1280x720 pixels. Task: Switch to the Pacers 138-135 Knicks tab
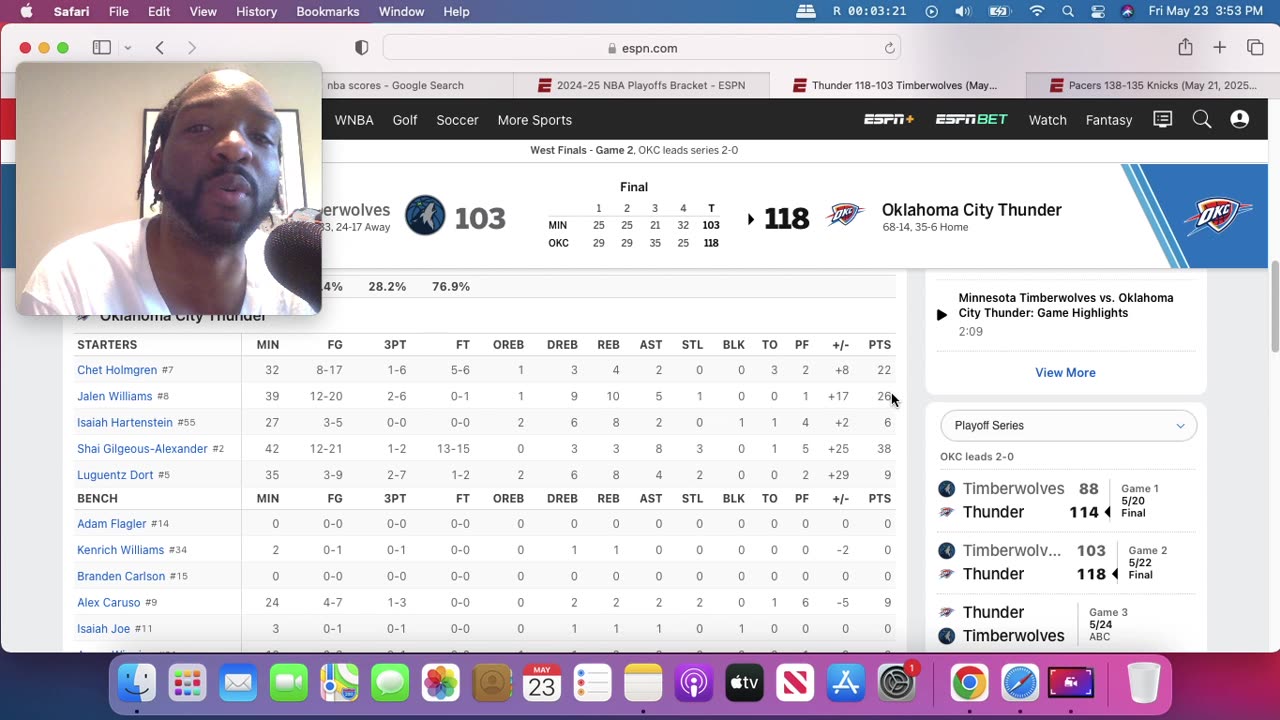(x=1151, y=85)
